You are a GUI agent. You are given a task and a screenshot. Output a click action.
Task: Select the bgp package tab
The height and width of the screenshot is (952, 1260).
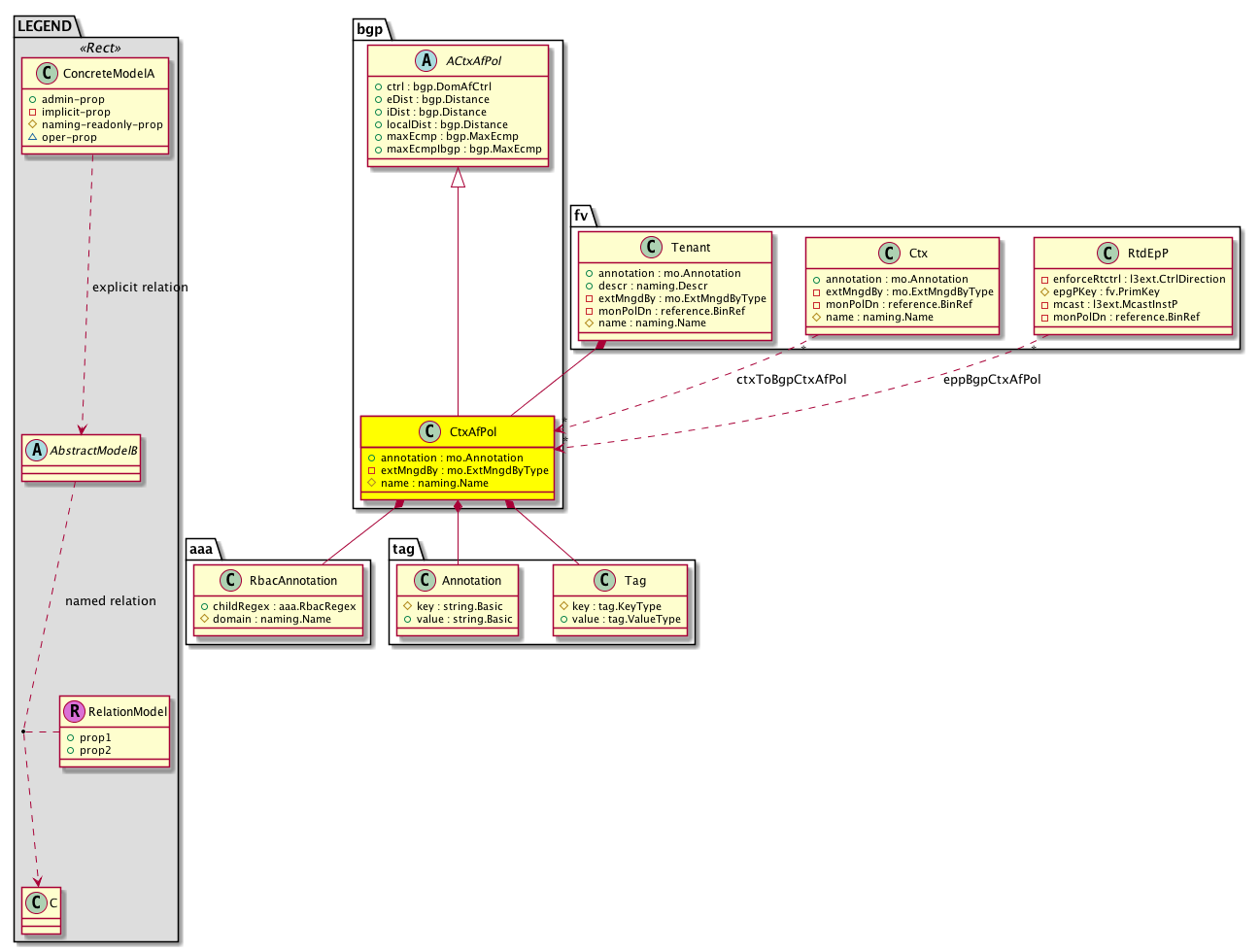click(x=369, y=29)
